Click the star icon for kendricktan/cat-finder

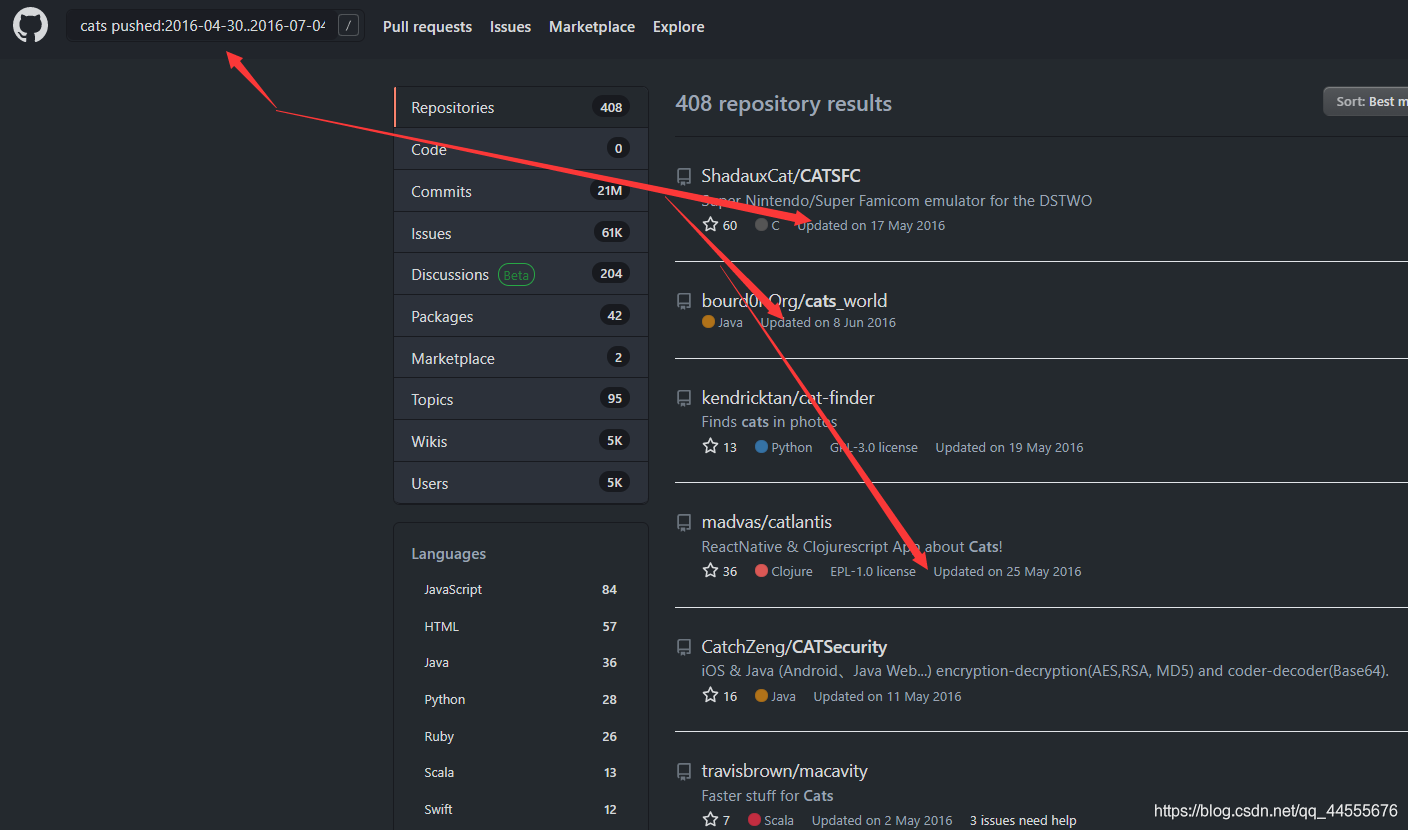710,447
